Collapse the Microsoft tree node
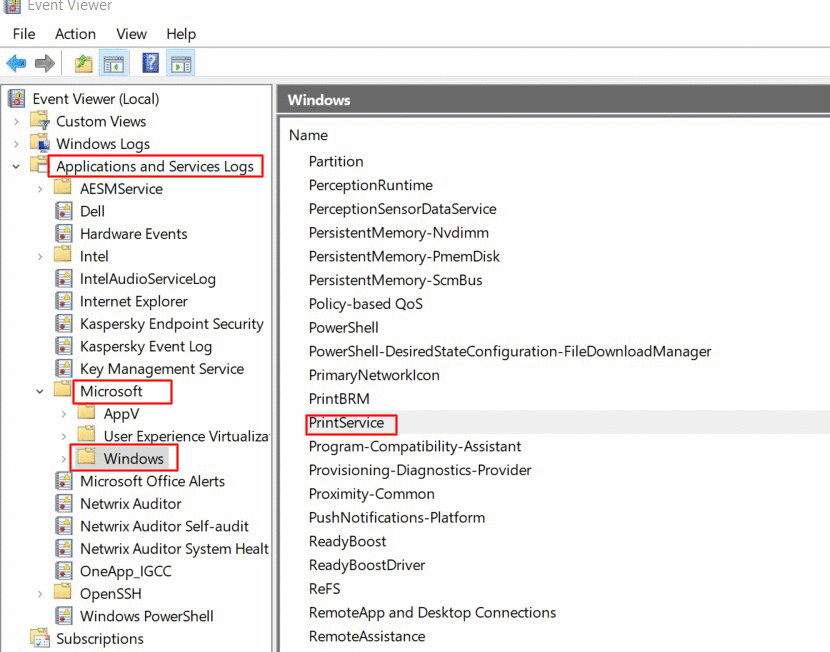The width and height of the screenshot is (830, 652). point(40,391)
